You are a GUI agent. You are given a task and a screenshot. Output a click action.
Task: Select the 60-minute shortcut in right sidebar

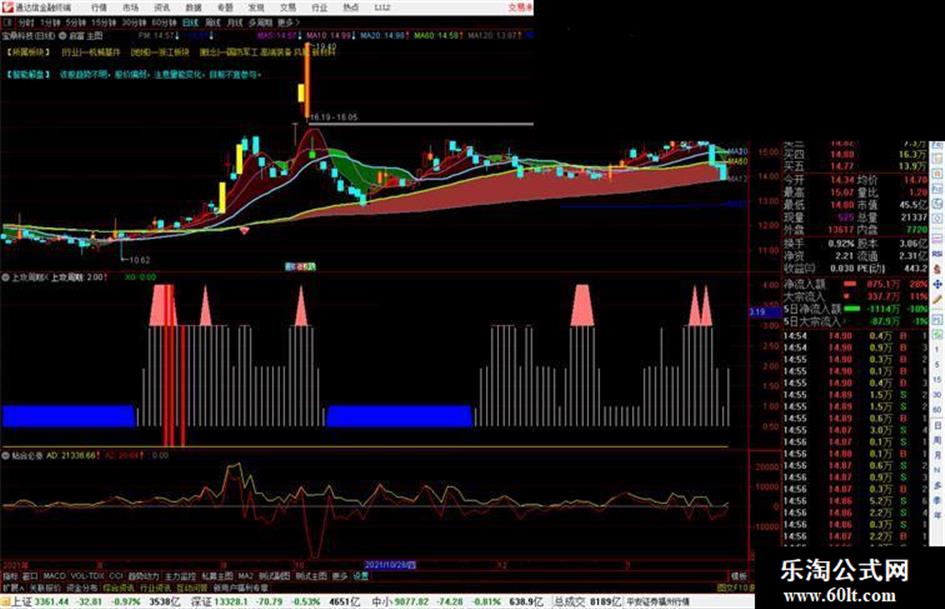pyautogui.click(x=937, y=410)
